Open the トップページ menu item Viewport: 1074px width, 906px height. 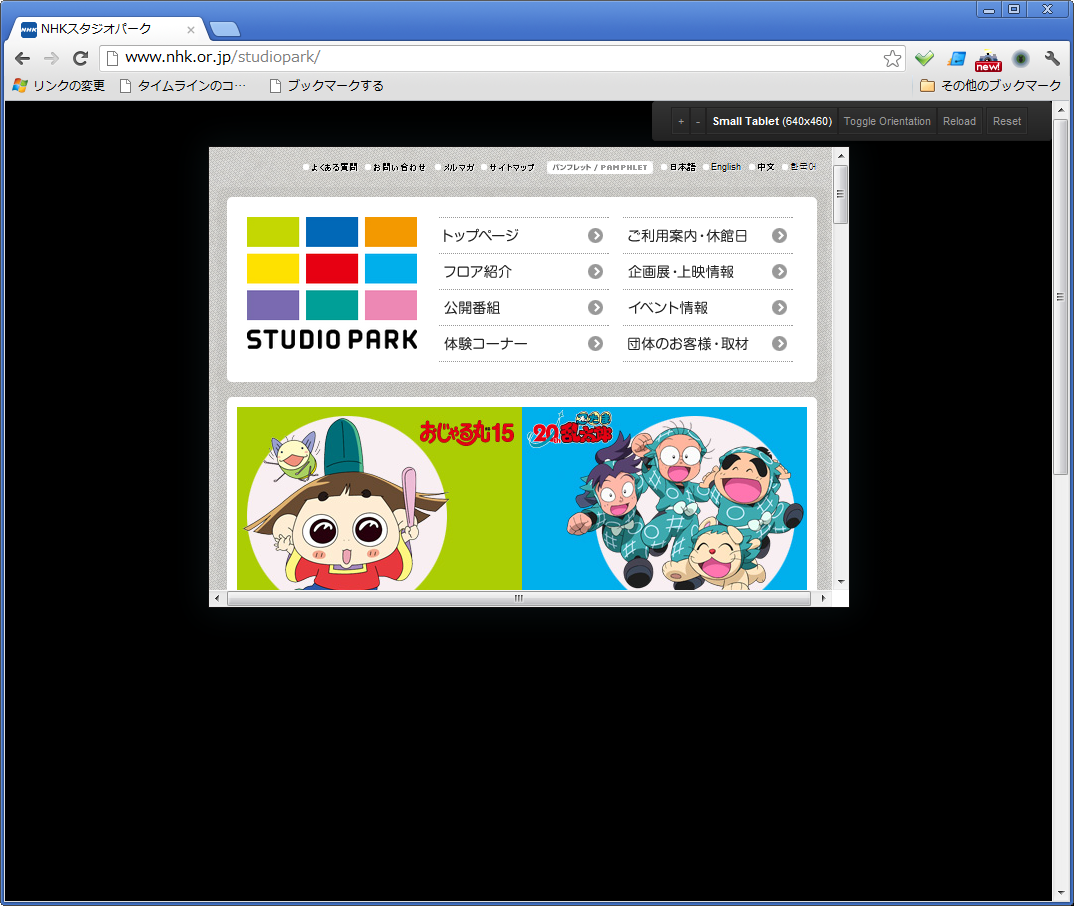point(523,236)
